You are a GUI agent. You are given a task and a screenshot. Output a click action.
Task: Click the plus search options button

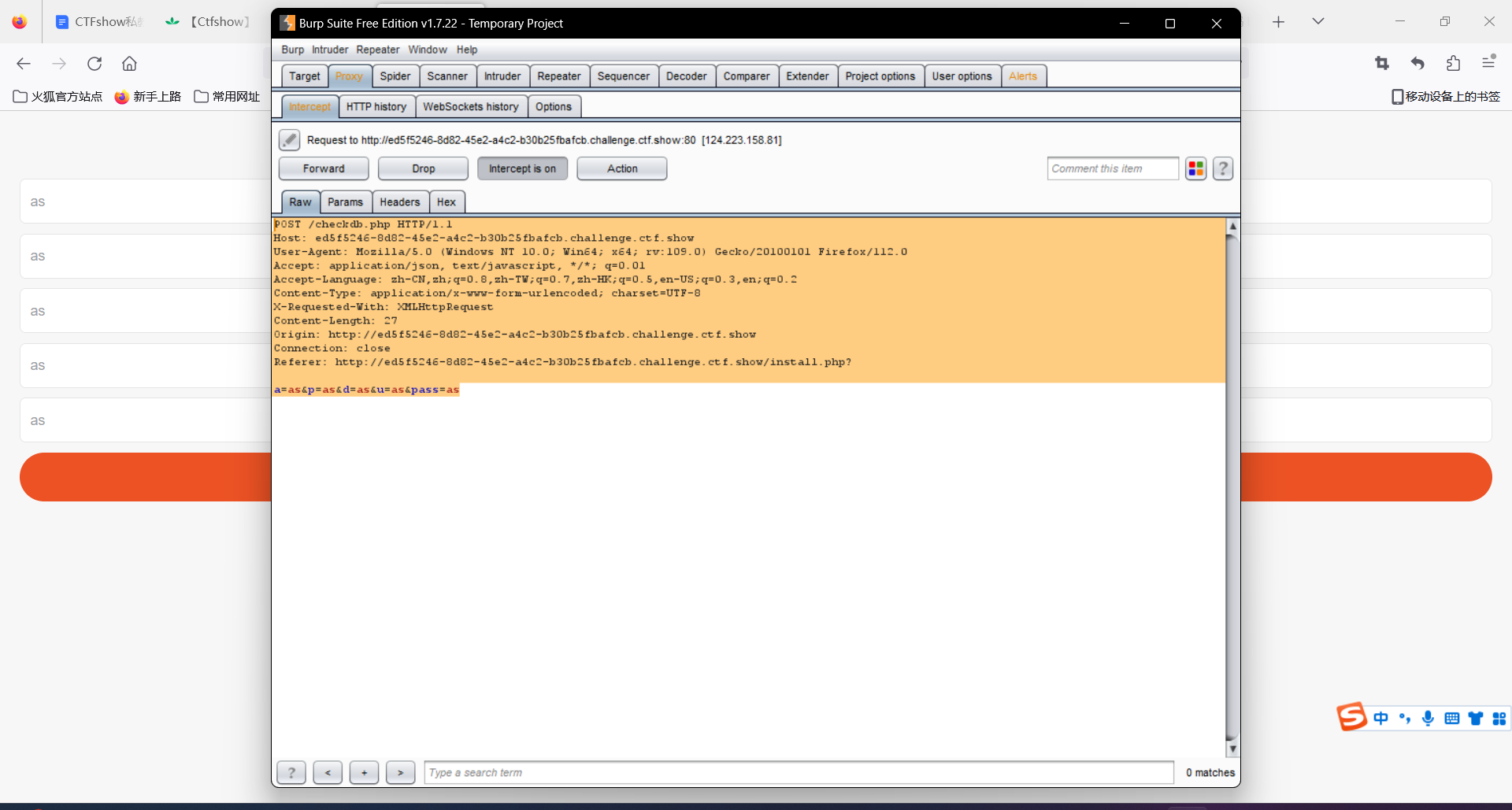tap(364, 773)
